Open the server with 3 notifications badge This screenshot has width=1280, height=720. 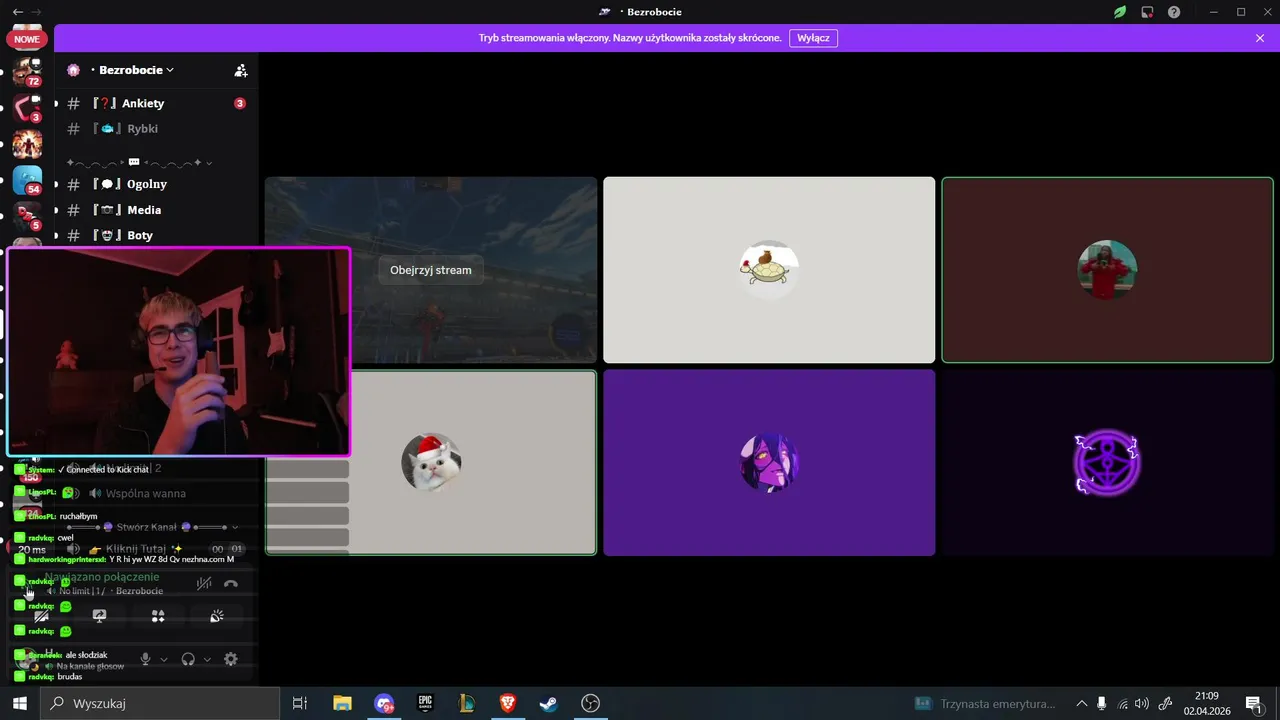pos(27,107)
